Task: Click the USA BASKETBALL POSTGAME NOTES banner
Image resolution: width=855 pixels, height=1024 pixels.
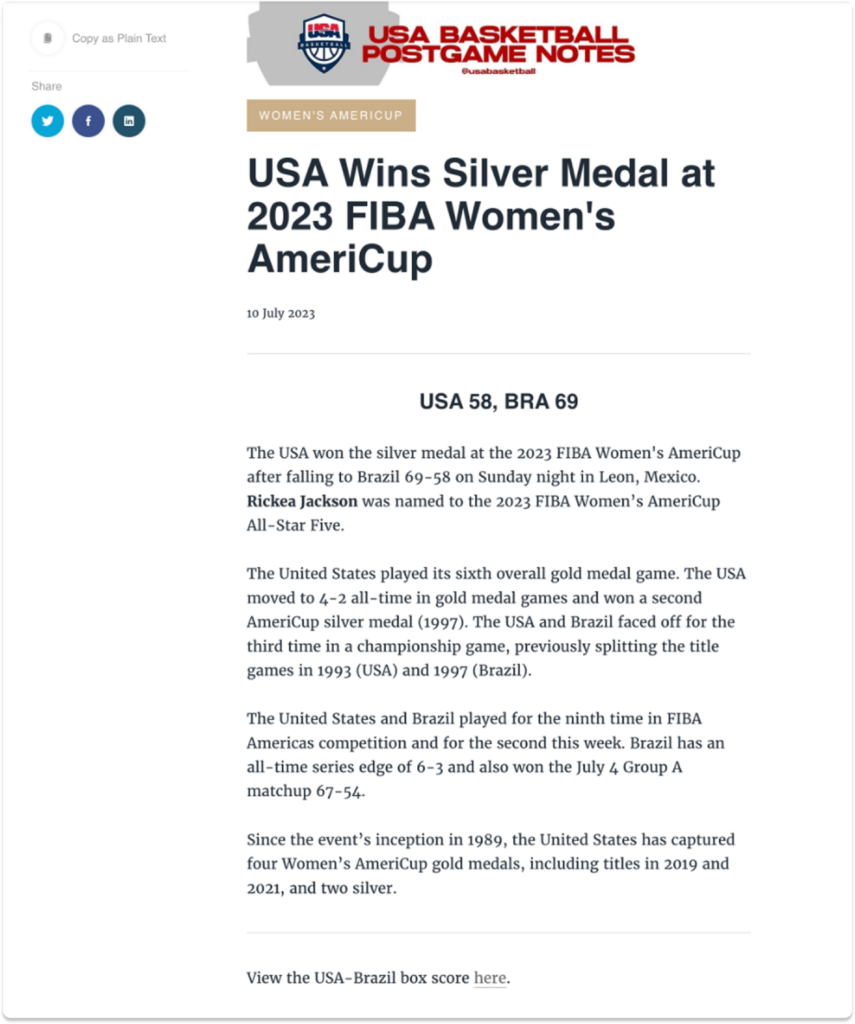Action: (x=500, y=42)
